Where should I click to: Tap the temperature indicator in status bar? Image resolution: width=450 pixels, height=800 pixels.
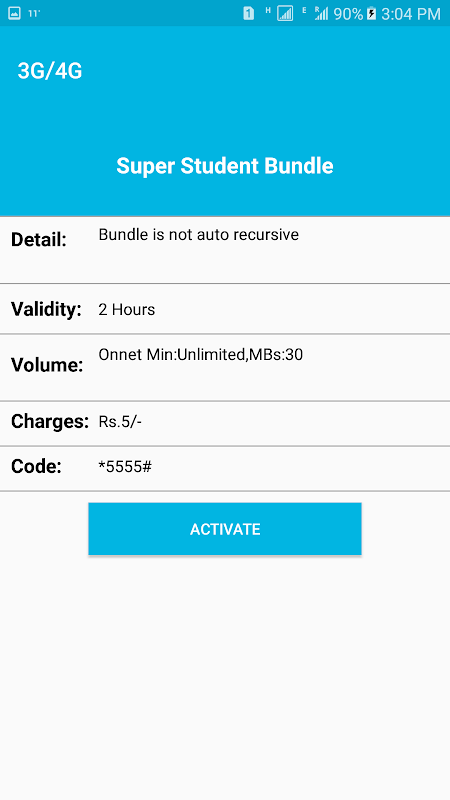point(34,14)
